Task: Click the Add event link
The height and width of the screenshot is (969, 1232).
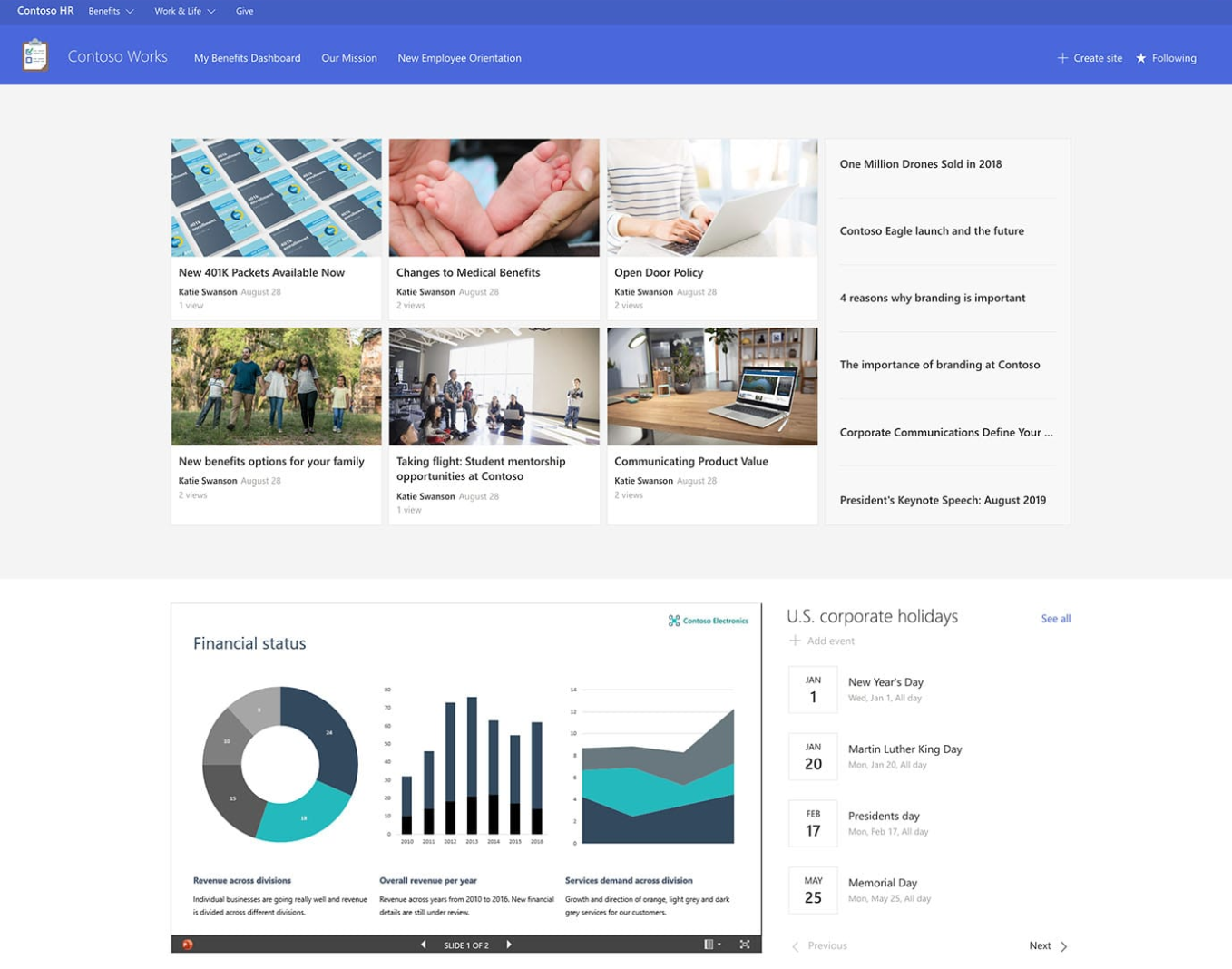Action: [822, 641]
